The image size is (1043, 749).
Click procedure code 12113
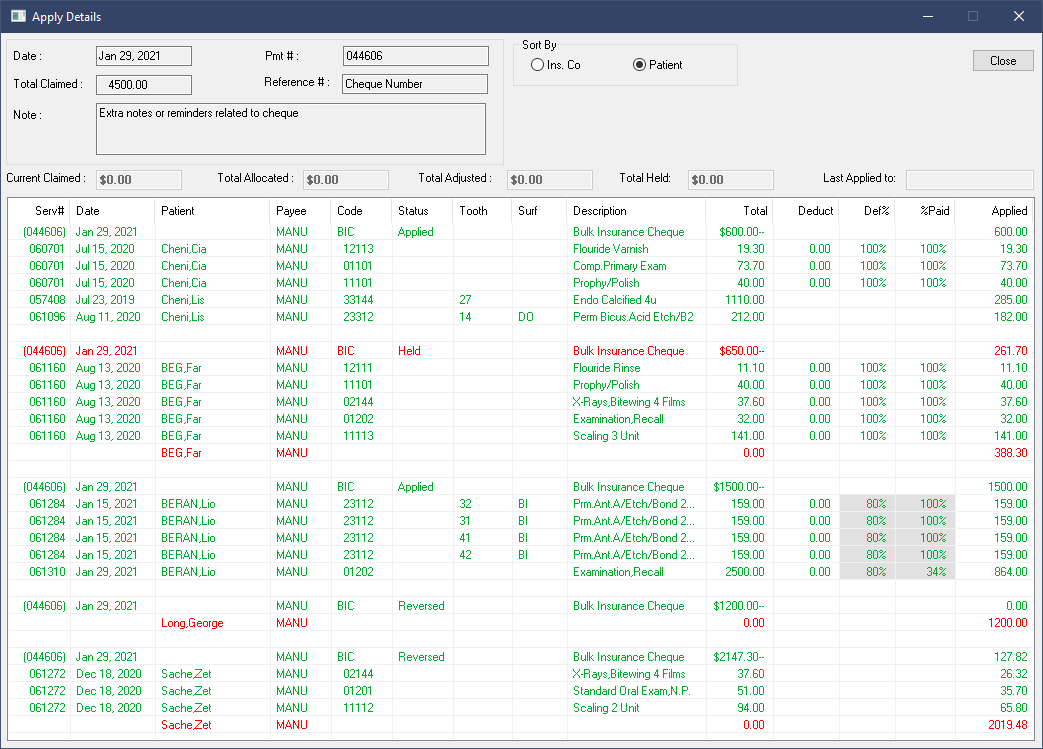tap(359, 249)
